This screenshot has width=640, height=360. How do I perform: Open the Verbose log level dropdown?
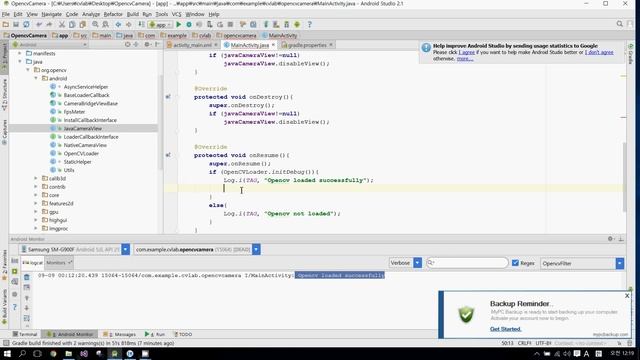click(x=417, y=263)
